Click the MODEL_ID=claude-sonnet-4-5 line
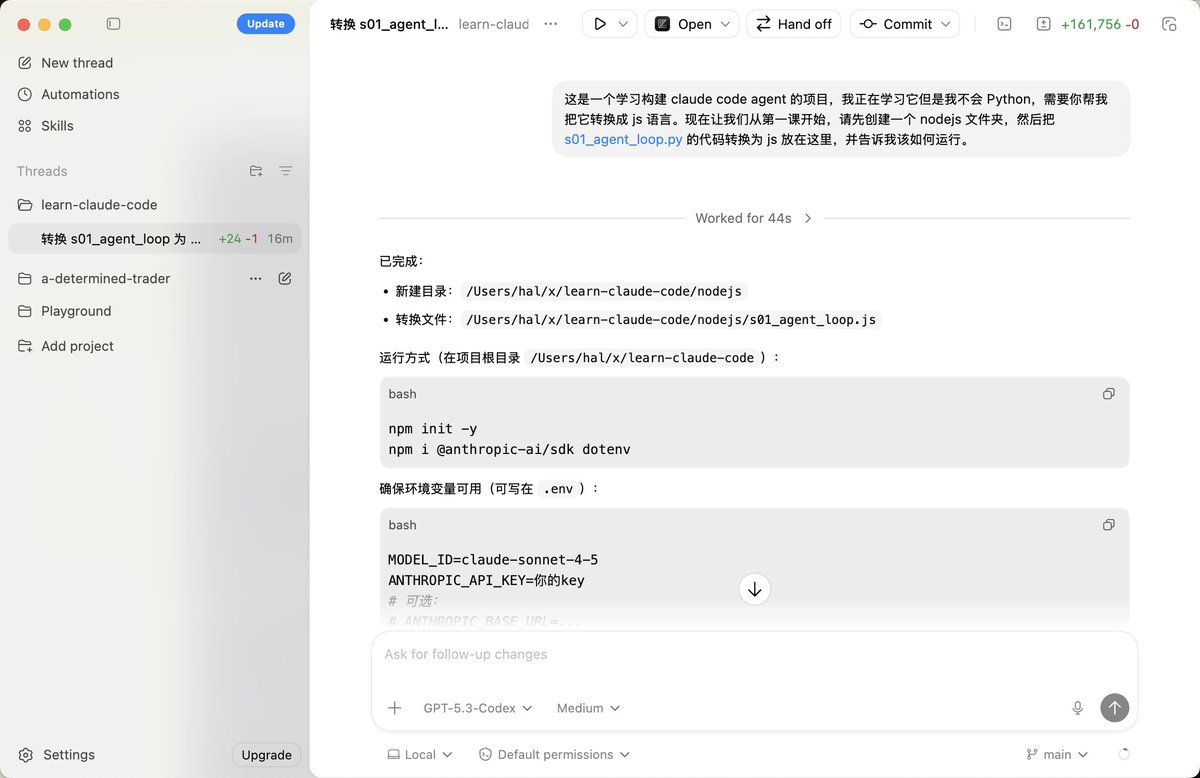1200x778 pixels. pyautogui.click(x=493, y=560)
